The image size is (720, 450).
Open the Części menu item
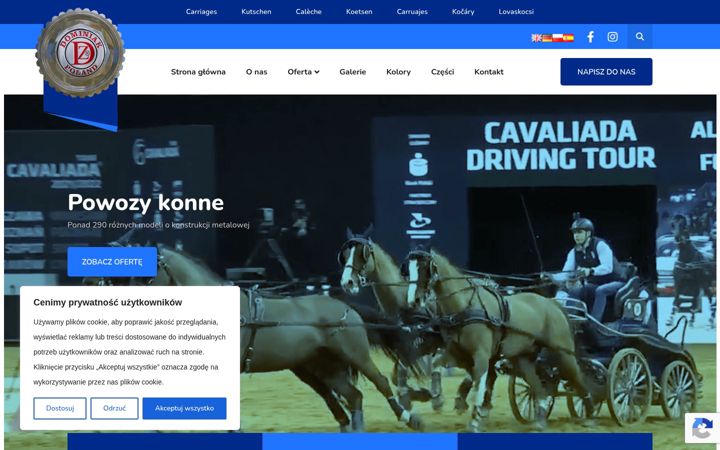tap(442, 72)
